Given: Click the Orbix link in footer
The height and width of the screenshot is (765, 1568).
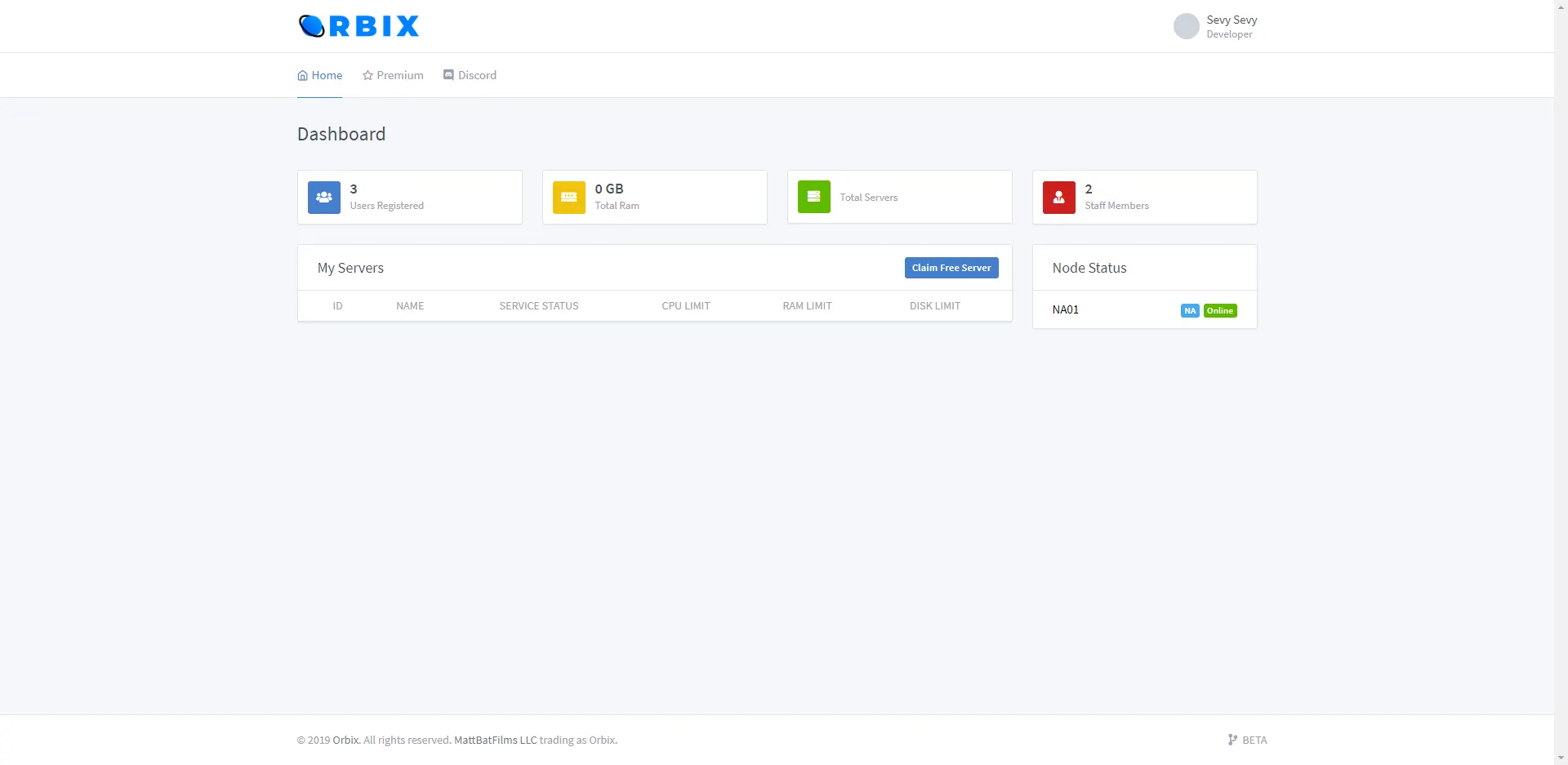Looking at the screenshot, I should (345, 741).
